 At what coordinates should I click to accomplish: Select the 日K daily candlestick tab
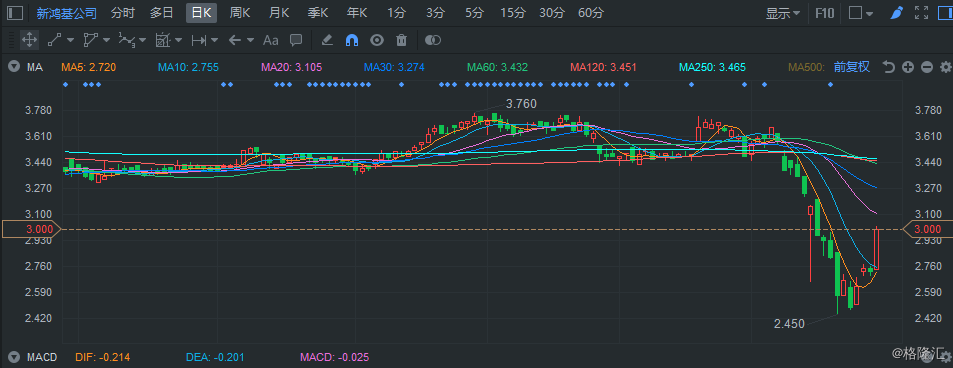point(201,13)
